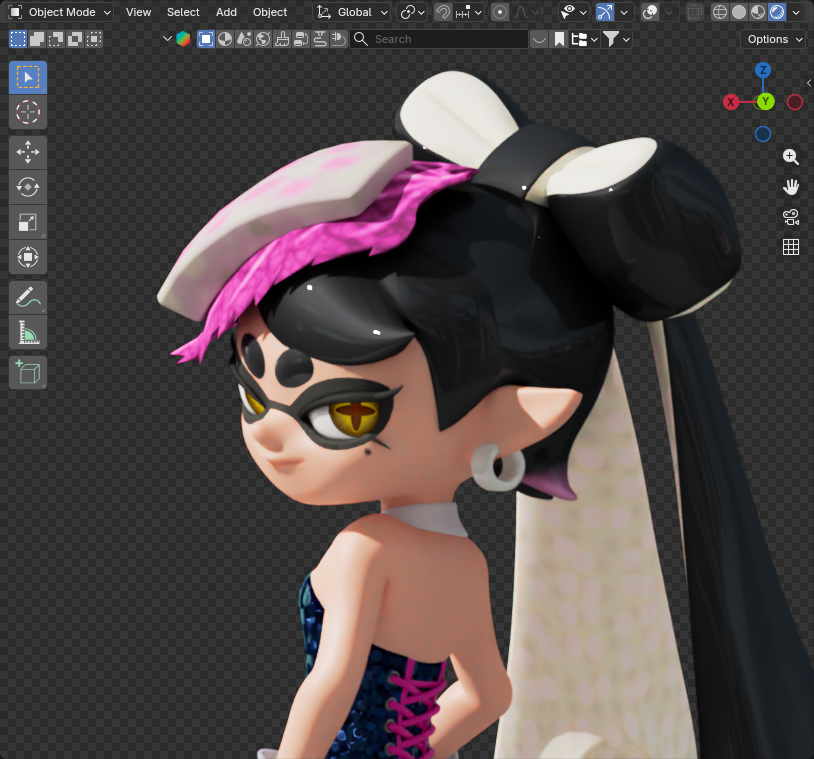
Task: Switch perspective/orthographic with the grid icon
Action: 791,247
